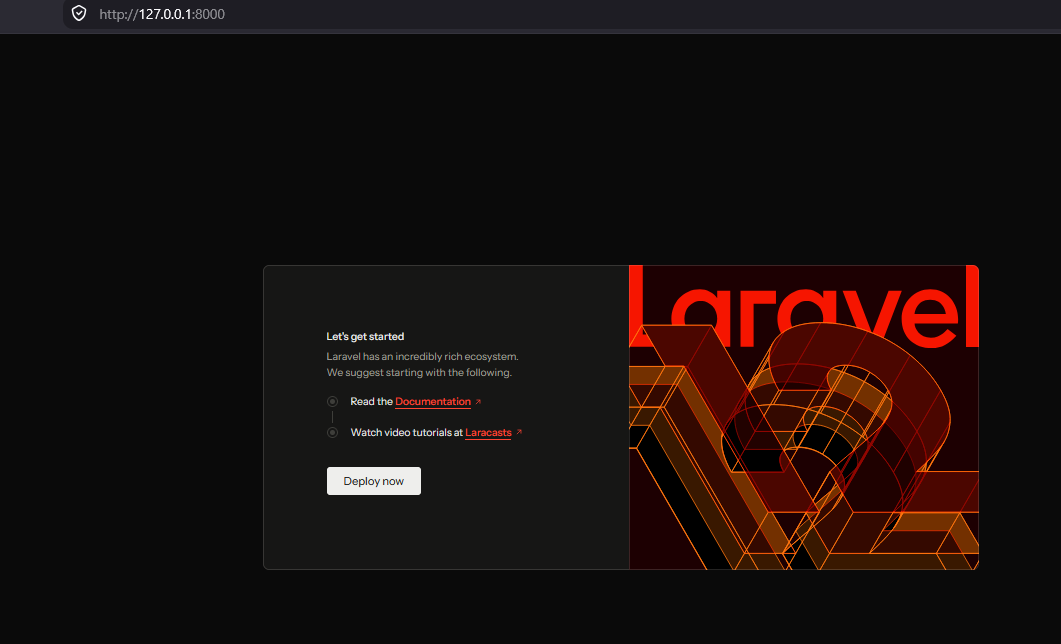Click the arrow icon next to Laracasts

click(x=519, y=432)
